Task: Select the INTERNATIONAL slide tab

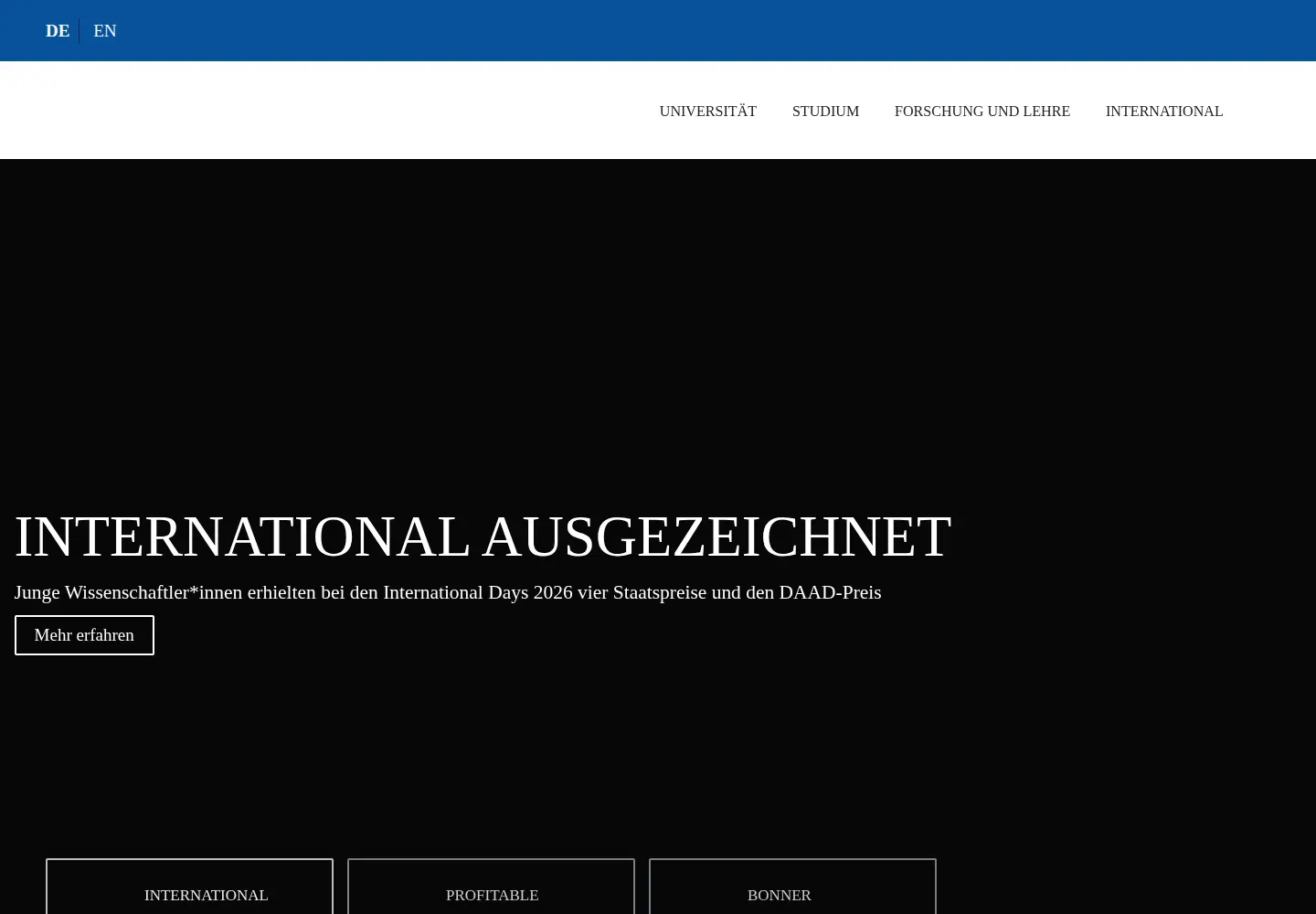Action: (x=189, y=887)
